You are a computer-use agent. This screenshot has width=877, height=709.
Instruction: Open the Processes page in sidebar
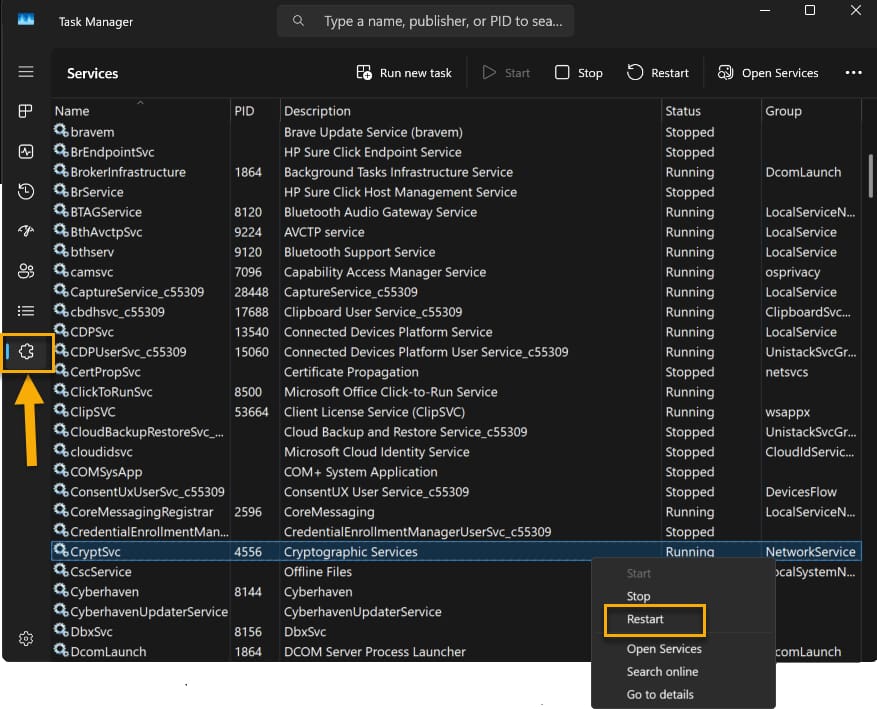[x=26, y=111]
